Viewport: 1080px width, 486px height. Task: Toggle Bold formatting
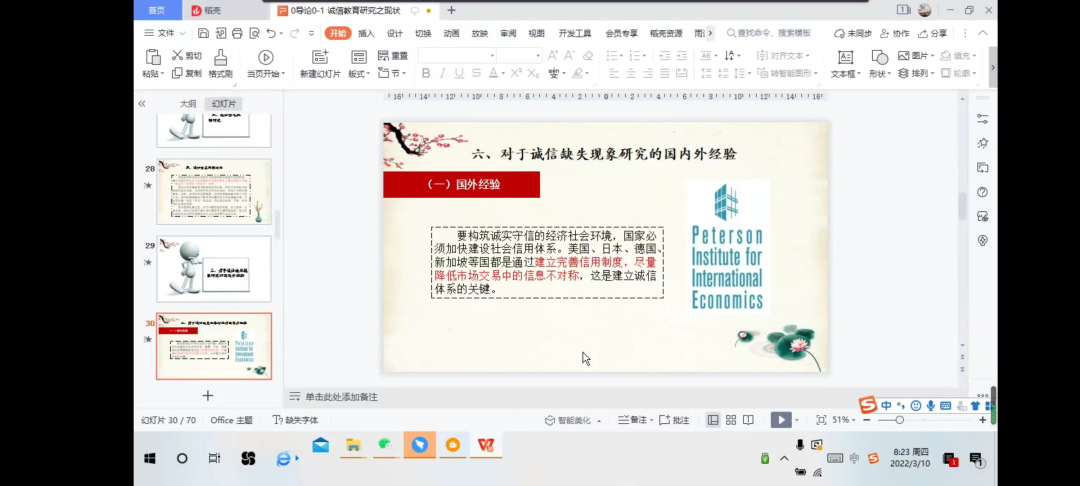click(x=426, y=73)
